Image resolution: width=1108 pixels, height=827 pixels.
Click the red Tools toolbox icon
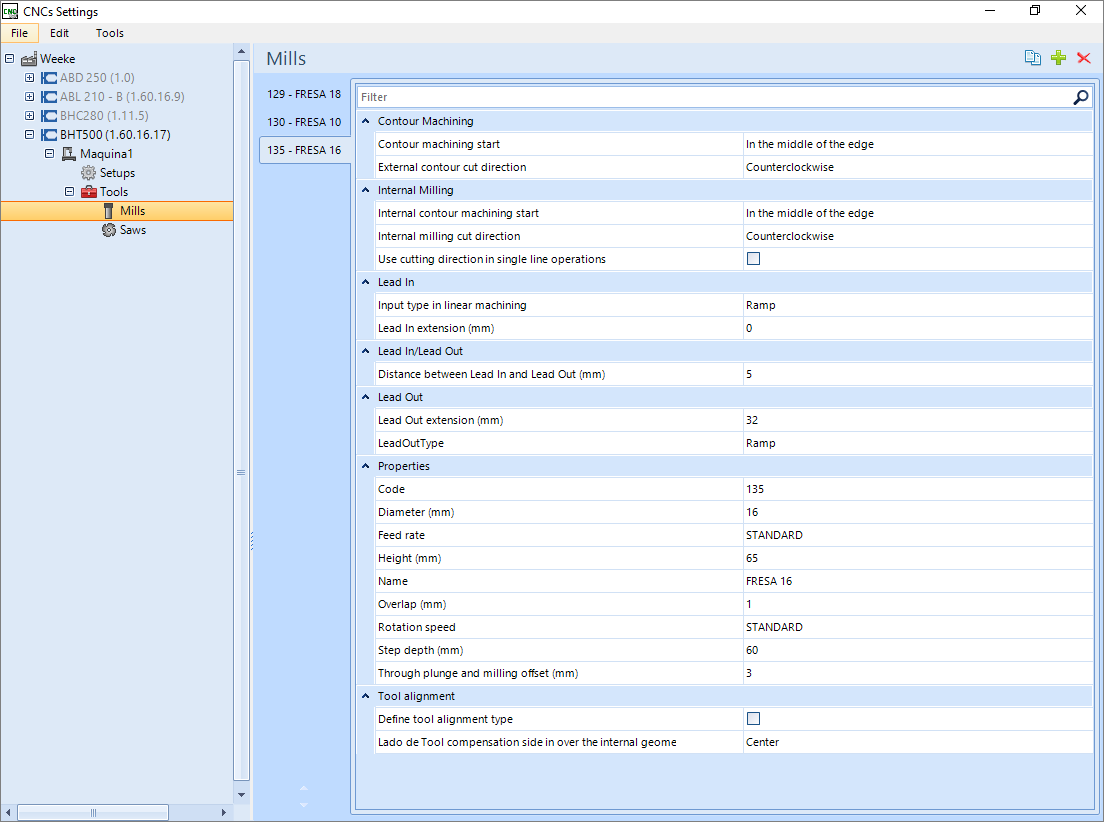[88, 192]
